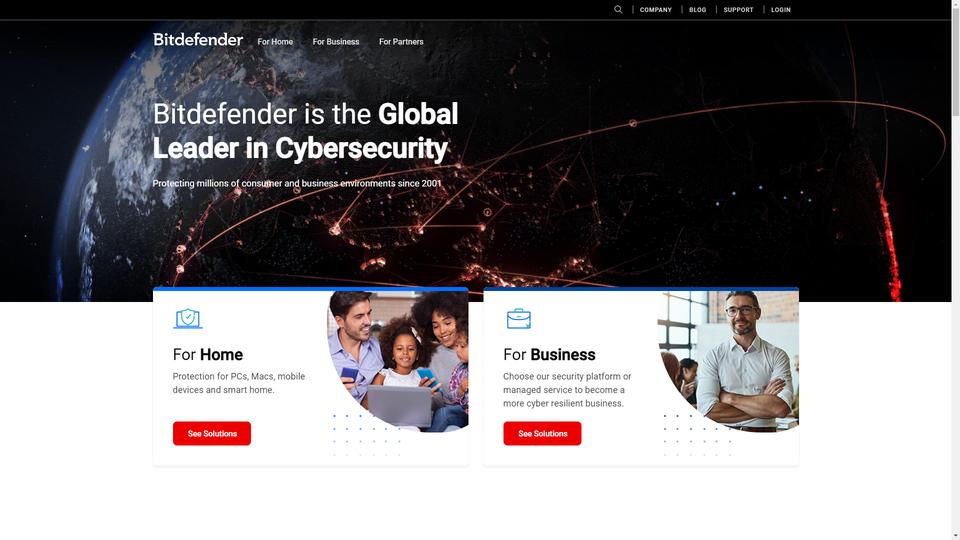Visit the Support page

738,10
